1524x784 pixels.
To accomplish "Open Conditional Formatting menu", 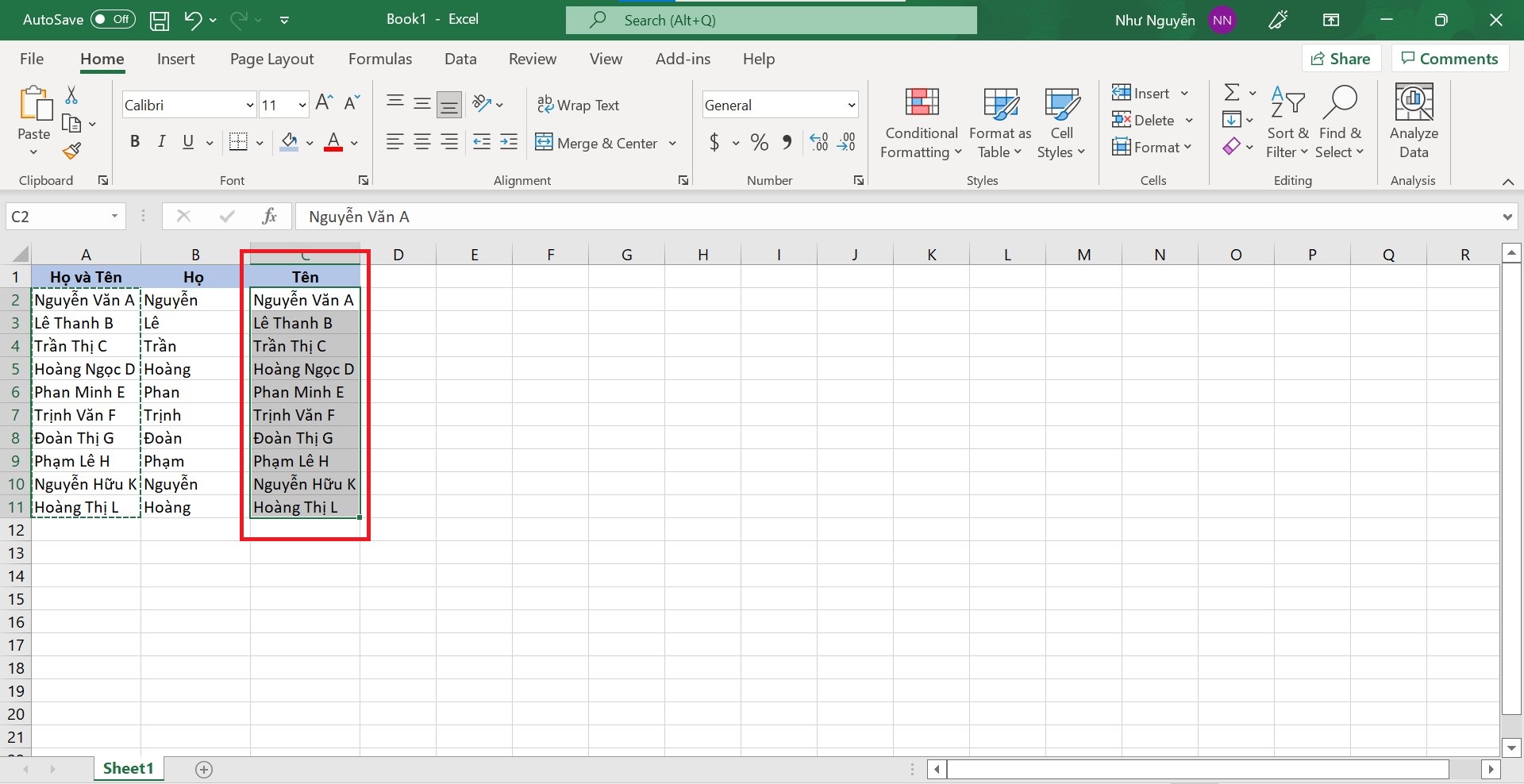I will [922, 122].
